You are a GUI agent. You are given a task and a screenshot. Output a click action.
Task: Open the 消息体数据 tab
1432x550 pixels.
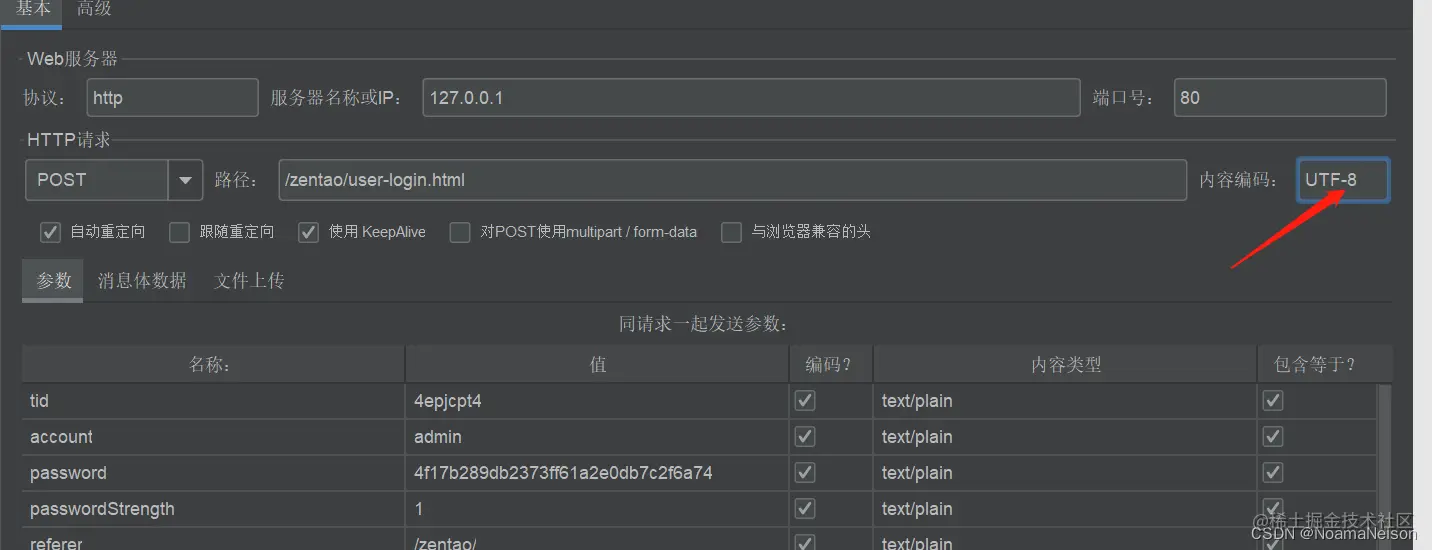(142, 281)
